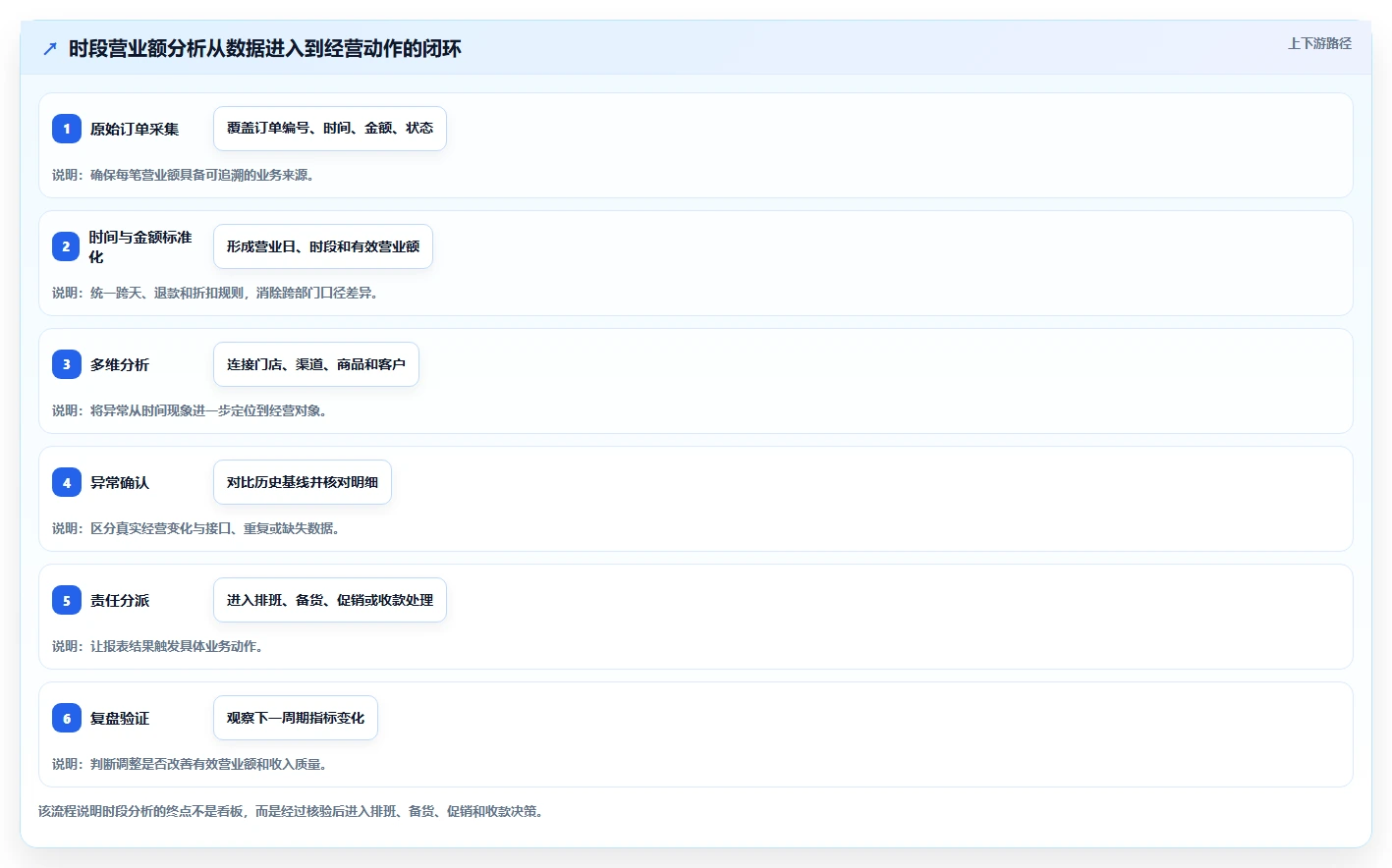The height and width of the screenshot is (868, 1392).
Task: Click the 时间与金额标准化 step title
Action: coord(140,246)
